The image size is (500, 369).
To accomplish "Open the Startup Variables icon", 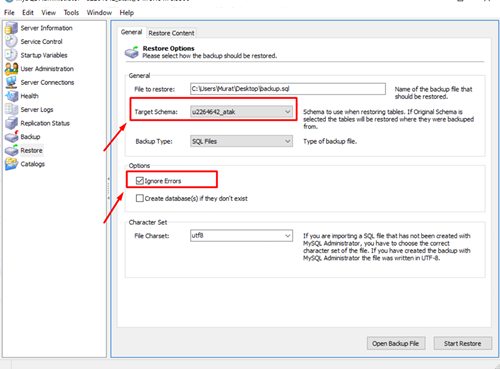I will (x=11, y=55).
